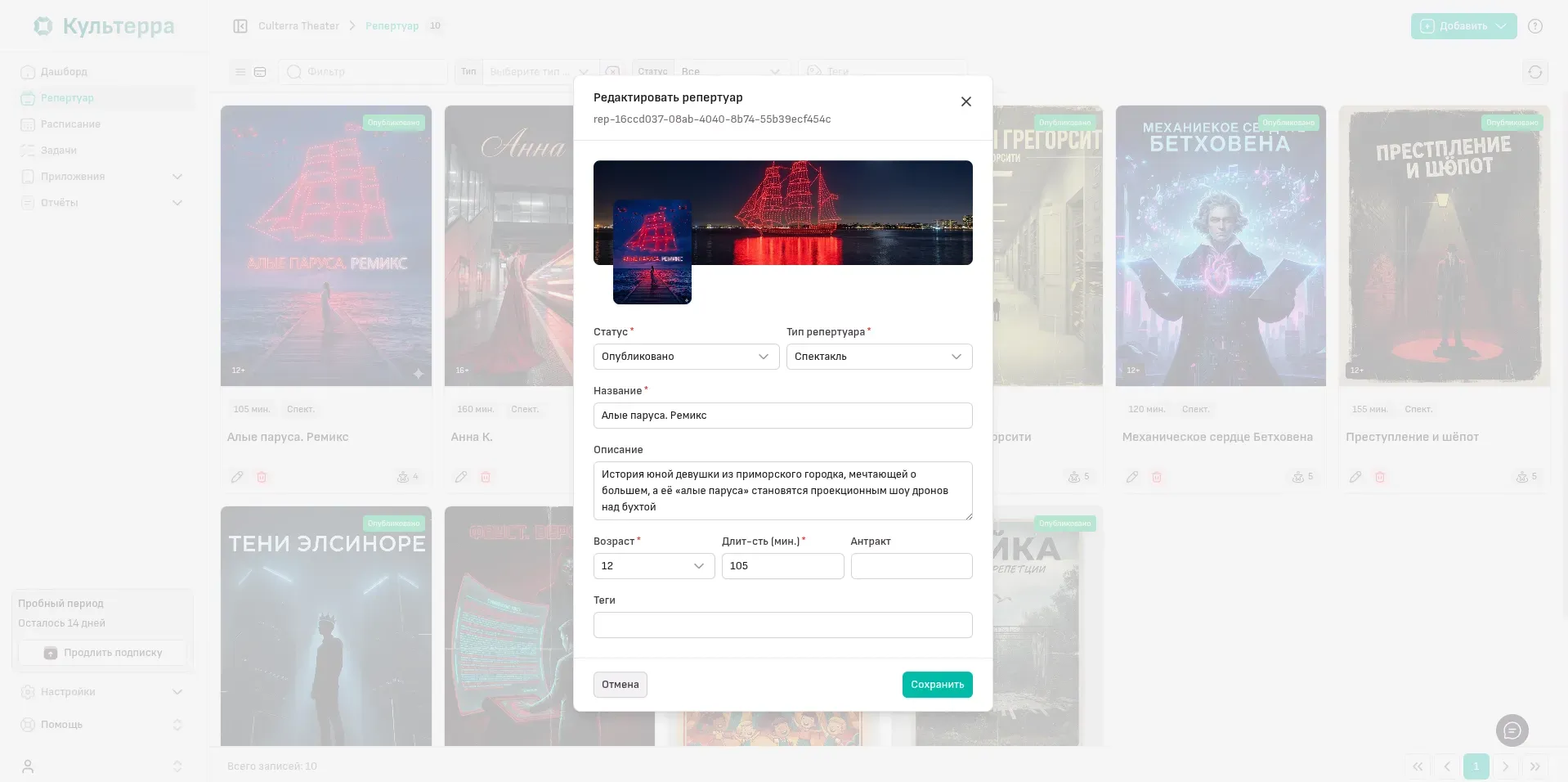Image resolution: width=1568 pixels, height=782 pixels.
Task: Click the empty Антракт field
Action: 912,566
